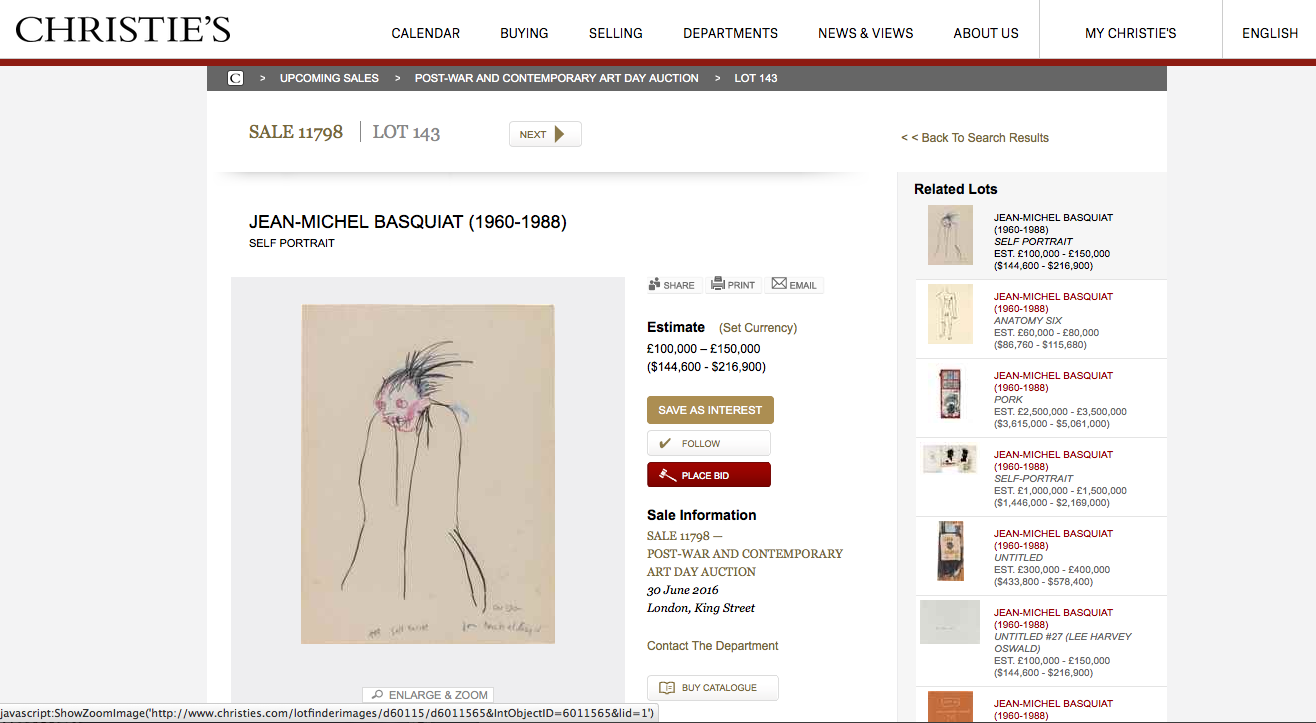The width and height of the screenshot is (1316, 723).
Task: Click Contact The Department link
Action: coord(712,646)
